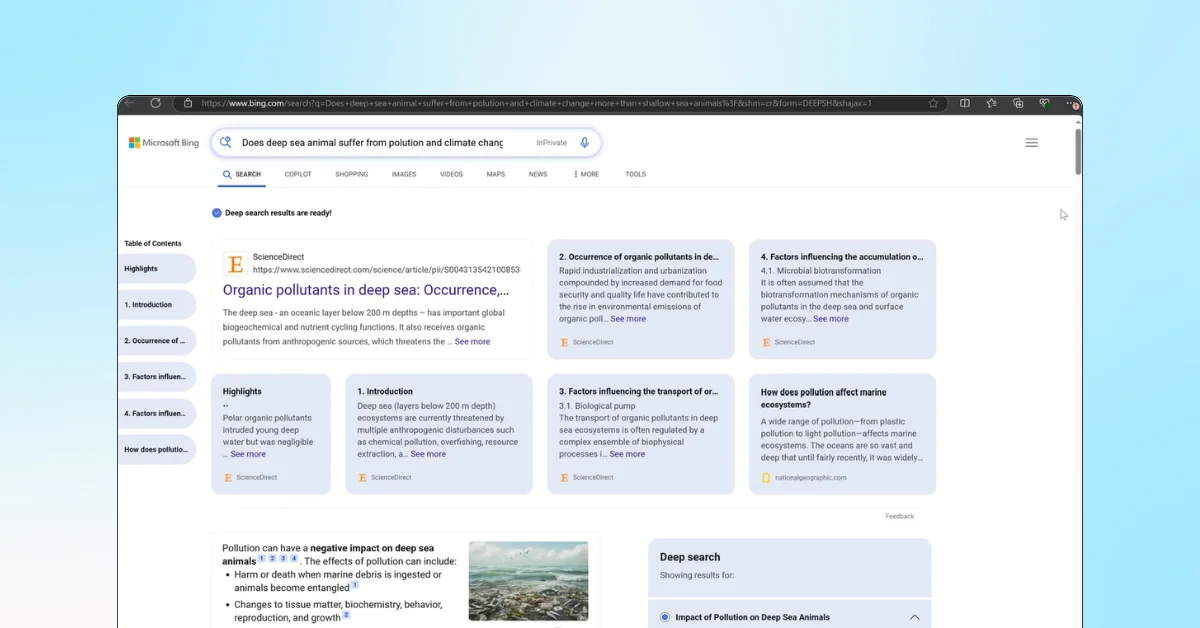Click See more in Microbial biotransformation card
The image size is (1200, 628).
(x=831, y=319)
